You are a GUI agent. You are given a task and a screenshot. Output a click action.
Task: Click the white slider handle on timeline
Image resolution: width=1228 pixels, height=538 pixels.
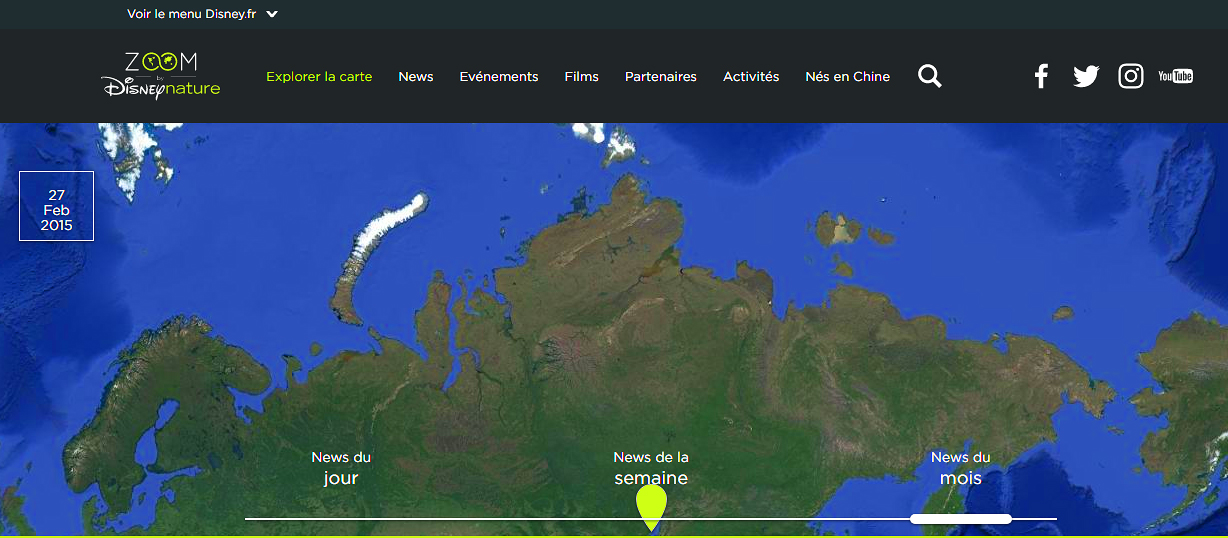(961, 519)
